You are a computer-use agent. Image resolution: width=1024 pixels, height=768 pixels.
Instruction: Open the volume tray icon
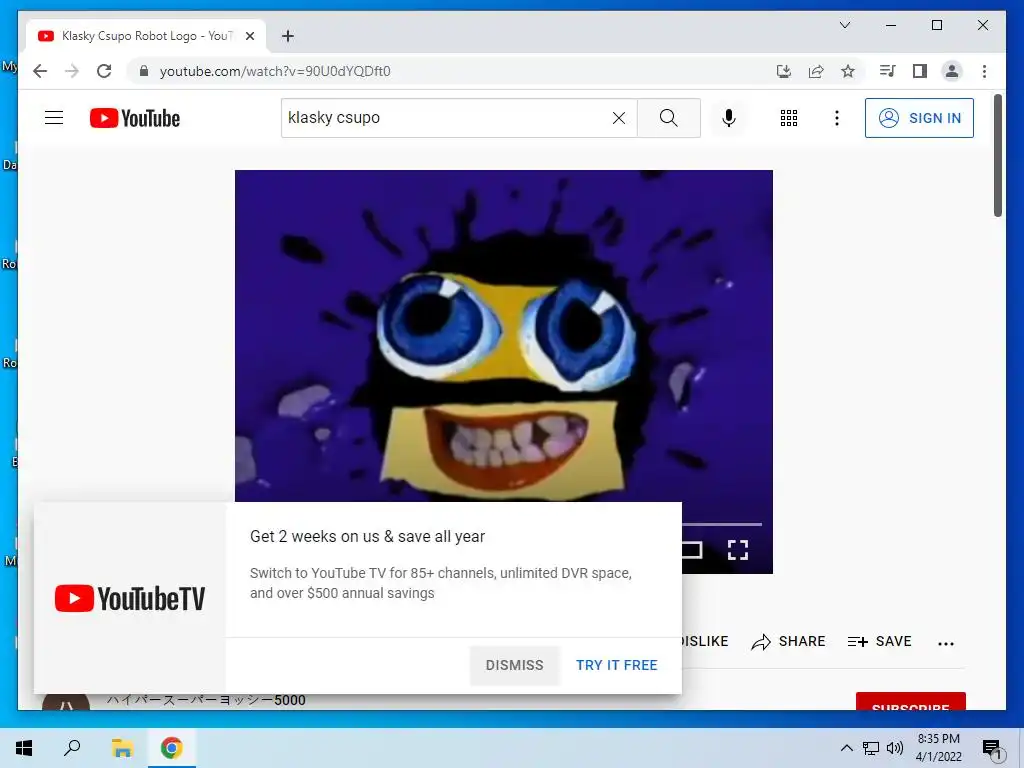coord(895,748)
